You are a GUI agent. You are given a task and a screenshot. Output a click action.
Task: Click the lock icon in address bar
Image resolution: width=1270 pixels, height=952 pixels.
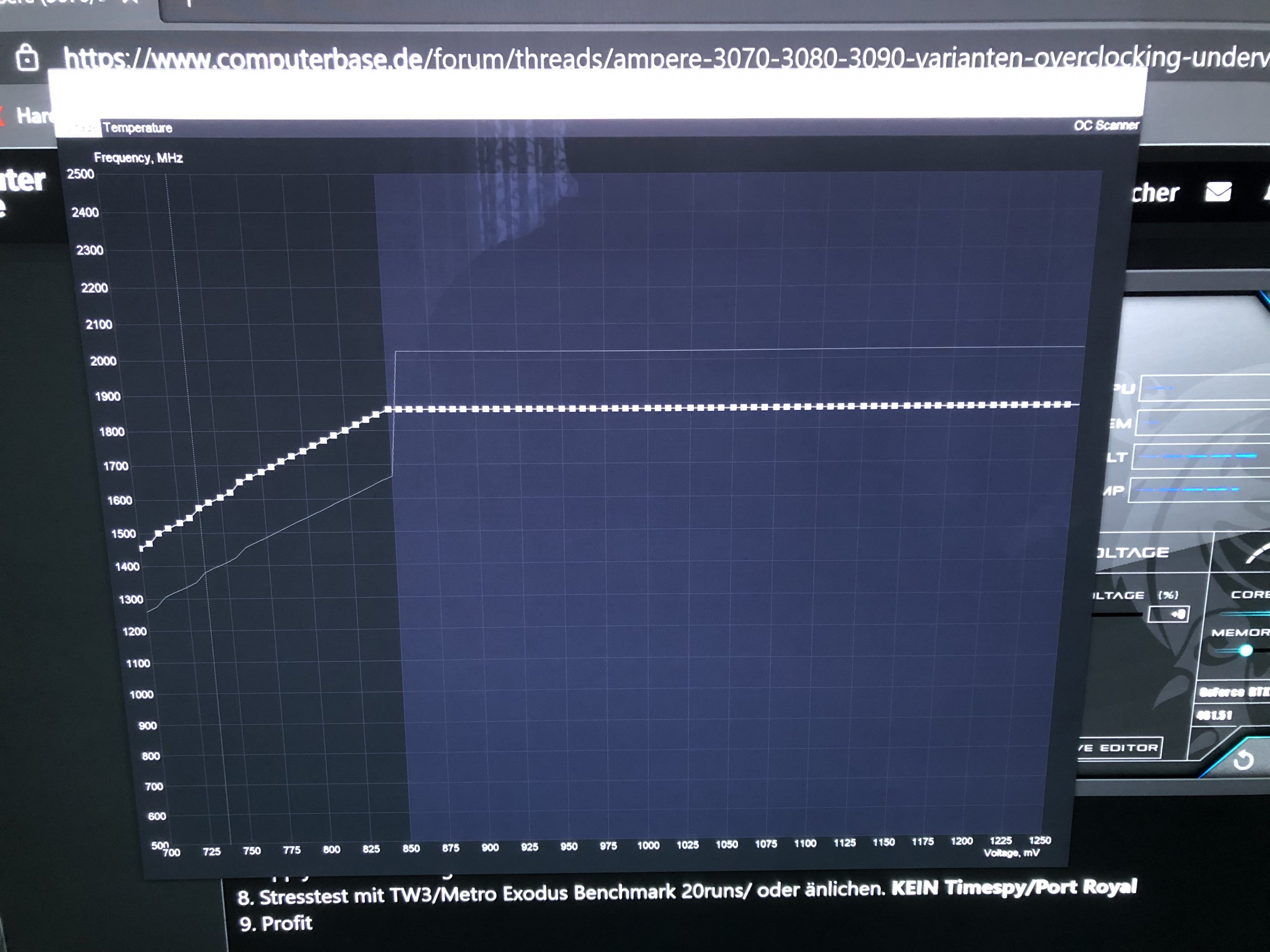click(27, 58)
